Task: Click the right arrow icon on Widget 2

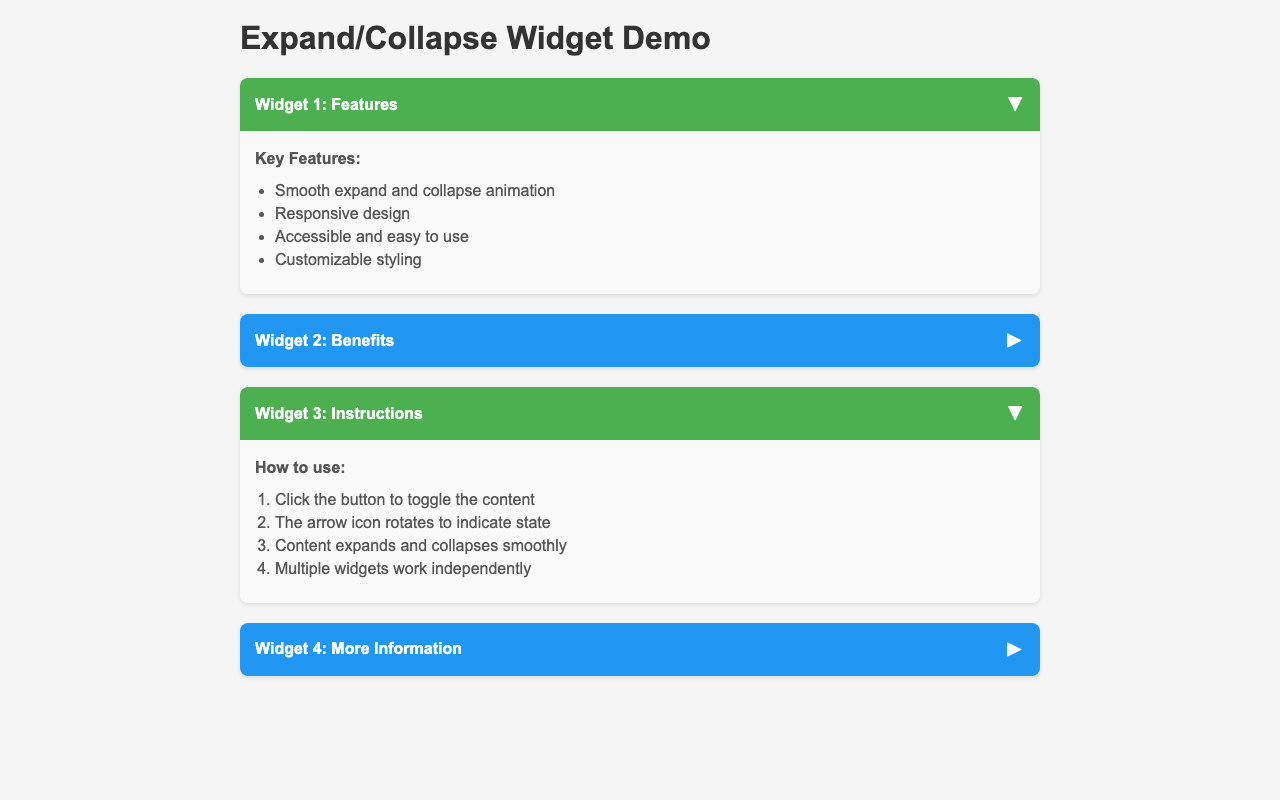Action: (1014, 340)
